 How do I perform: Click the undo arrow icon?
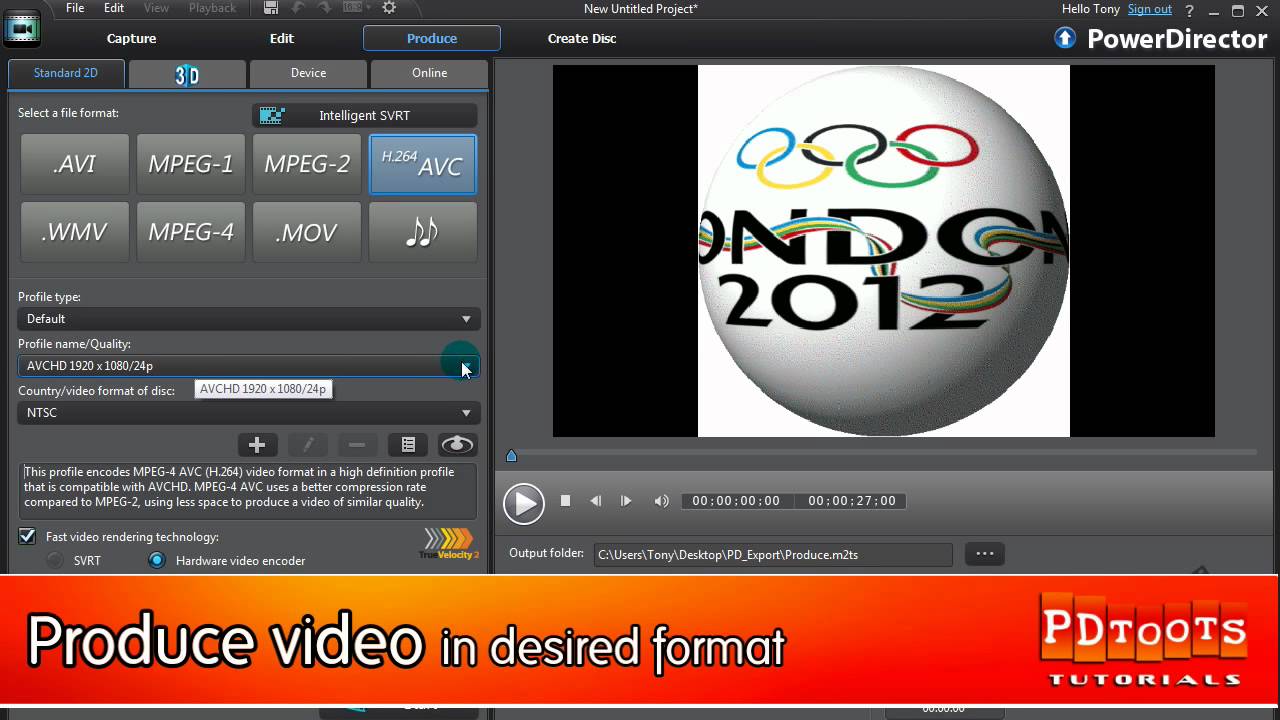299,8
